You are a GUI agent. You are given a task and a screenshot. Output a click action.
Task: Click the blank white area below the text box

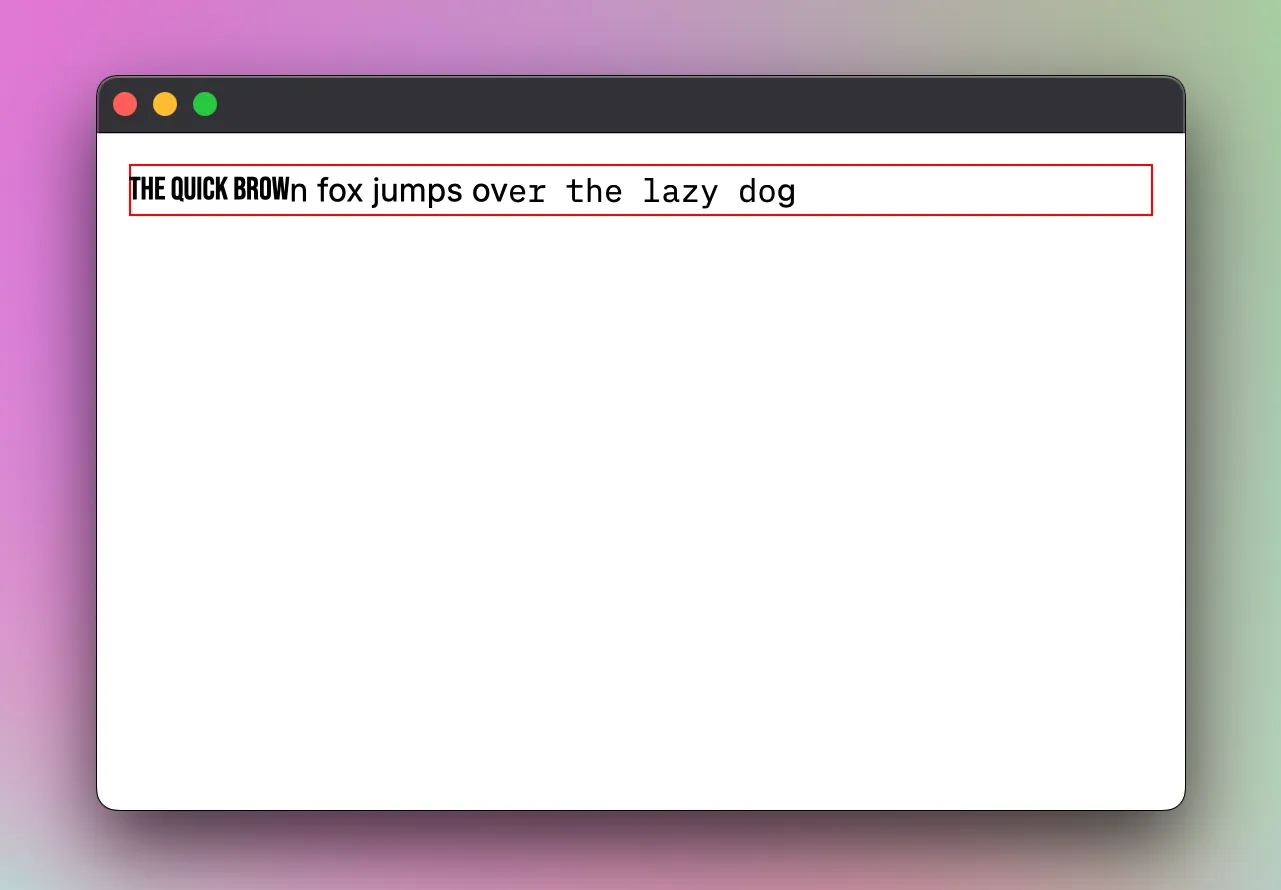pyautogui.click(x=640, y=500)
